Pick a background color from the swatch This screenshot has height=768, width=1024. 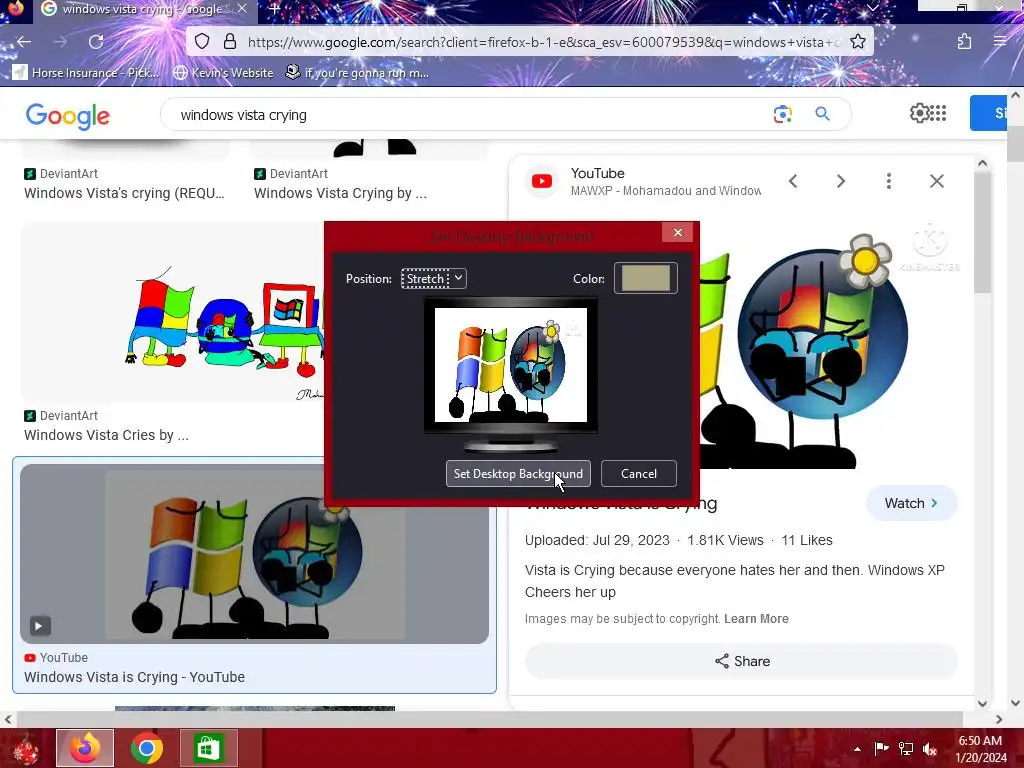coord(645,278)
